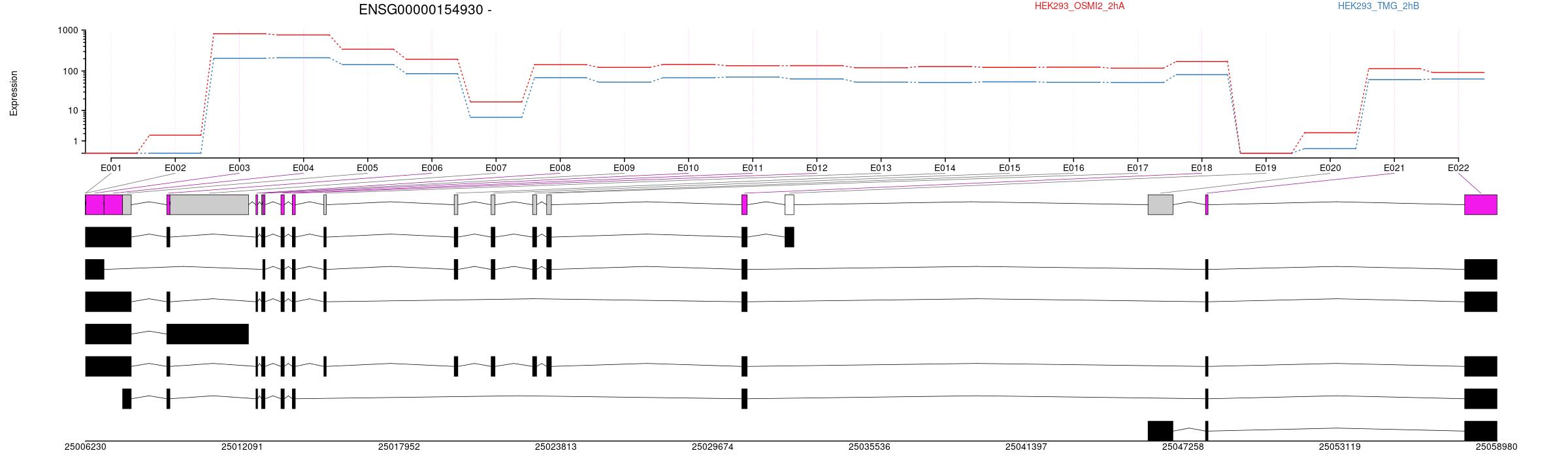1568x457 pixels.
Task: Select exon label E017
Action: [1137, 168]
